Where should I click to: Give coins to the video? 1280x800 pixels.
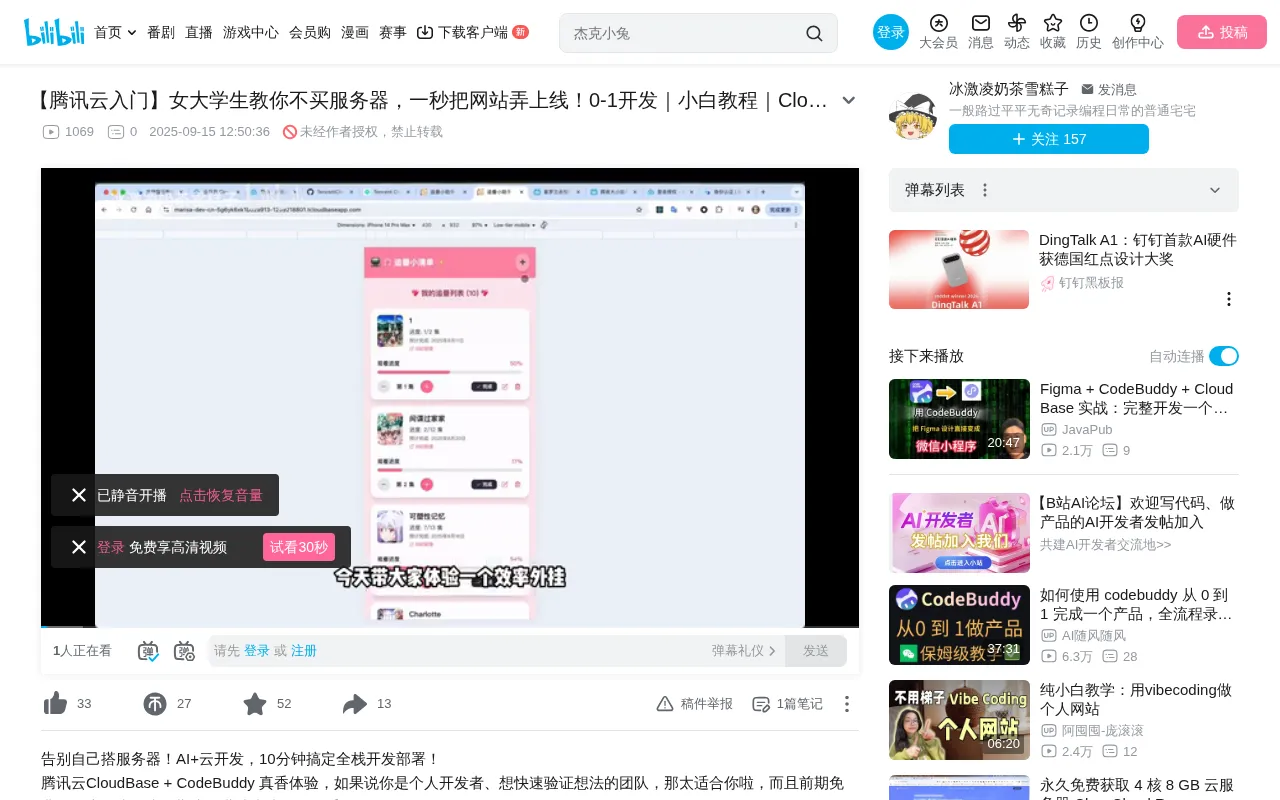155,704
